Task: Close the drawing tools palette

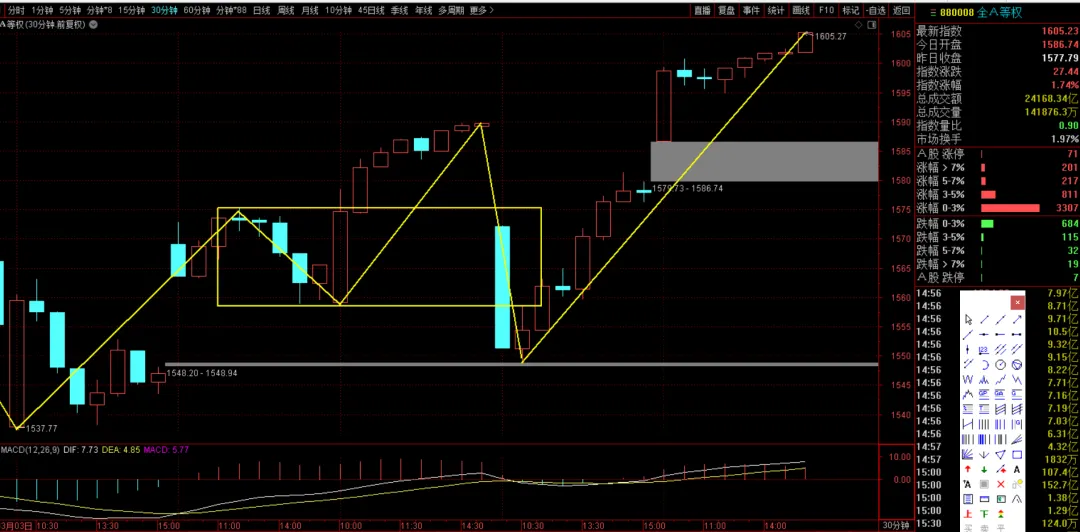Action: pos(1017,302)
